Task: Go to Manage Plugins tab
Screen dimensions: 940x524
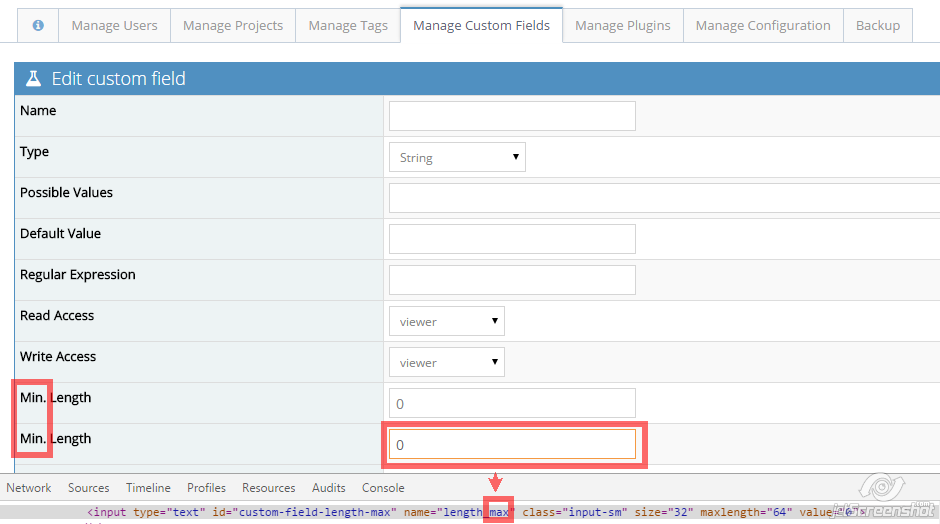Action: [x=623, y=26]
